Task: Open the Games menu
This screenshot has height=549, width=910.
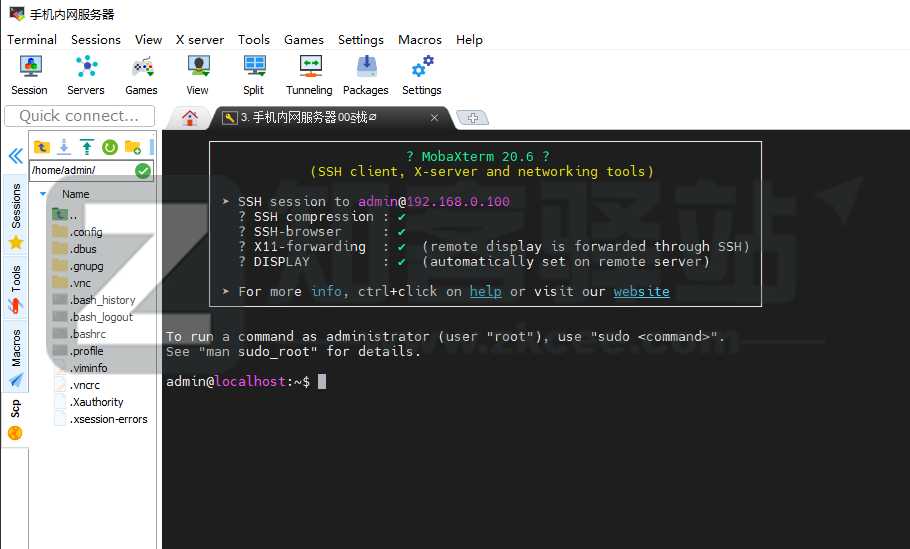Action: click(x=304, y=39)
